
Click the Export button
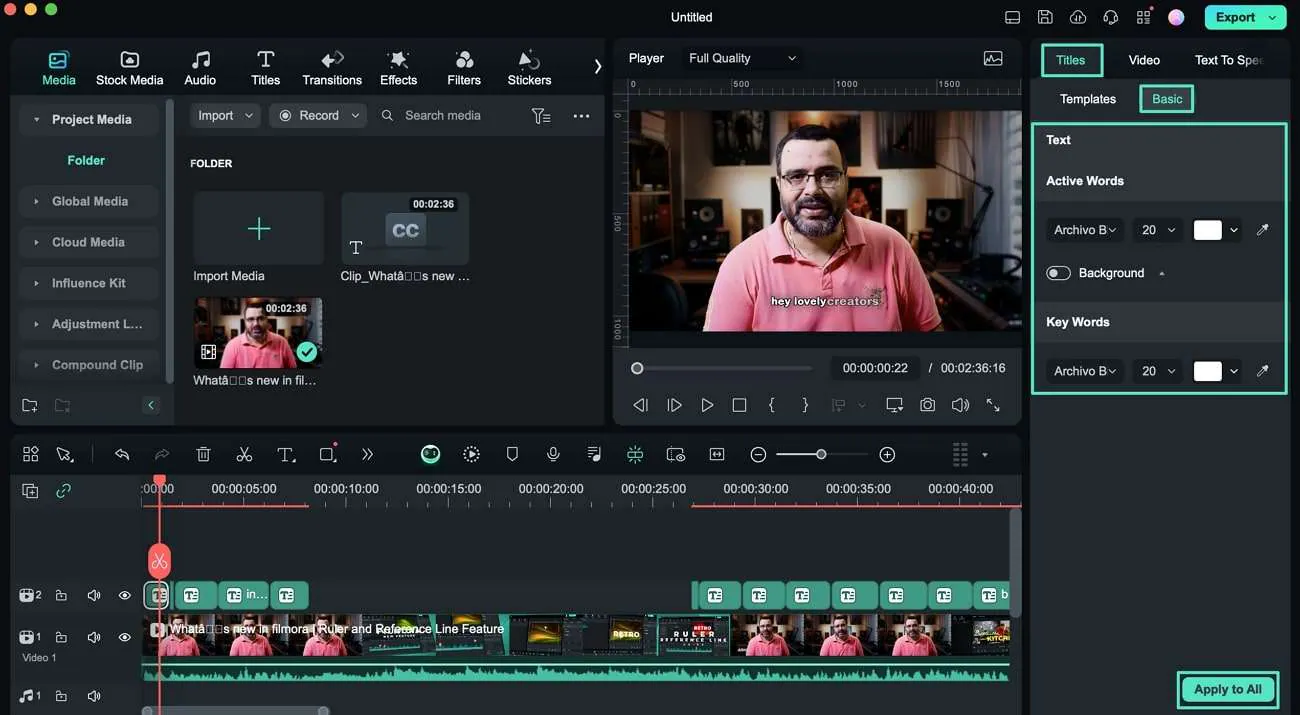pos(1236,17)
